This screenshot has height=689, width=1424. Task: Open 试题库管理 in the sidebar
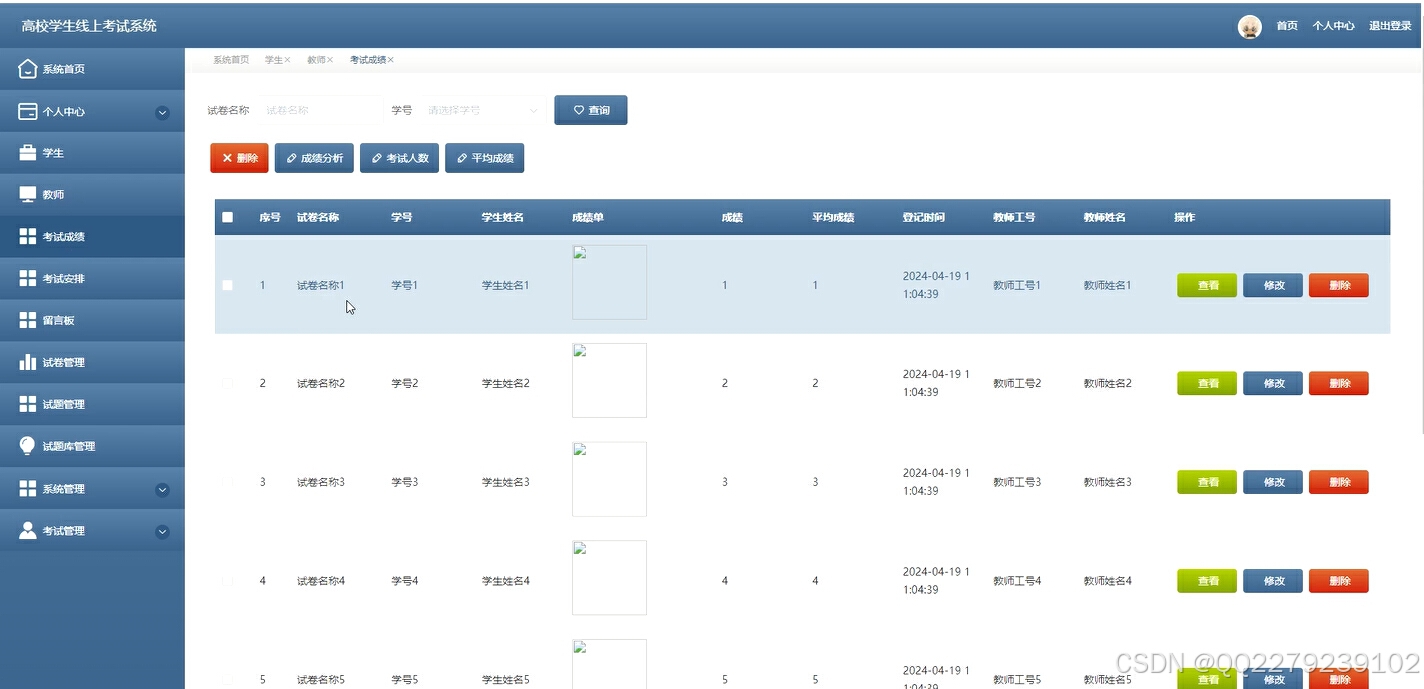[x=92, y=446]
